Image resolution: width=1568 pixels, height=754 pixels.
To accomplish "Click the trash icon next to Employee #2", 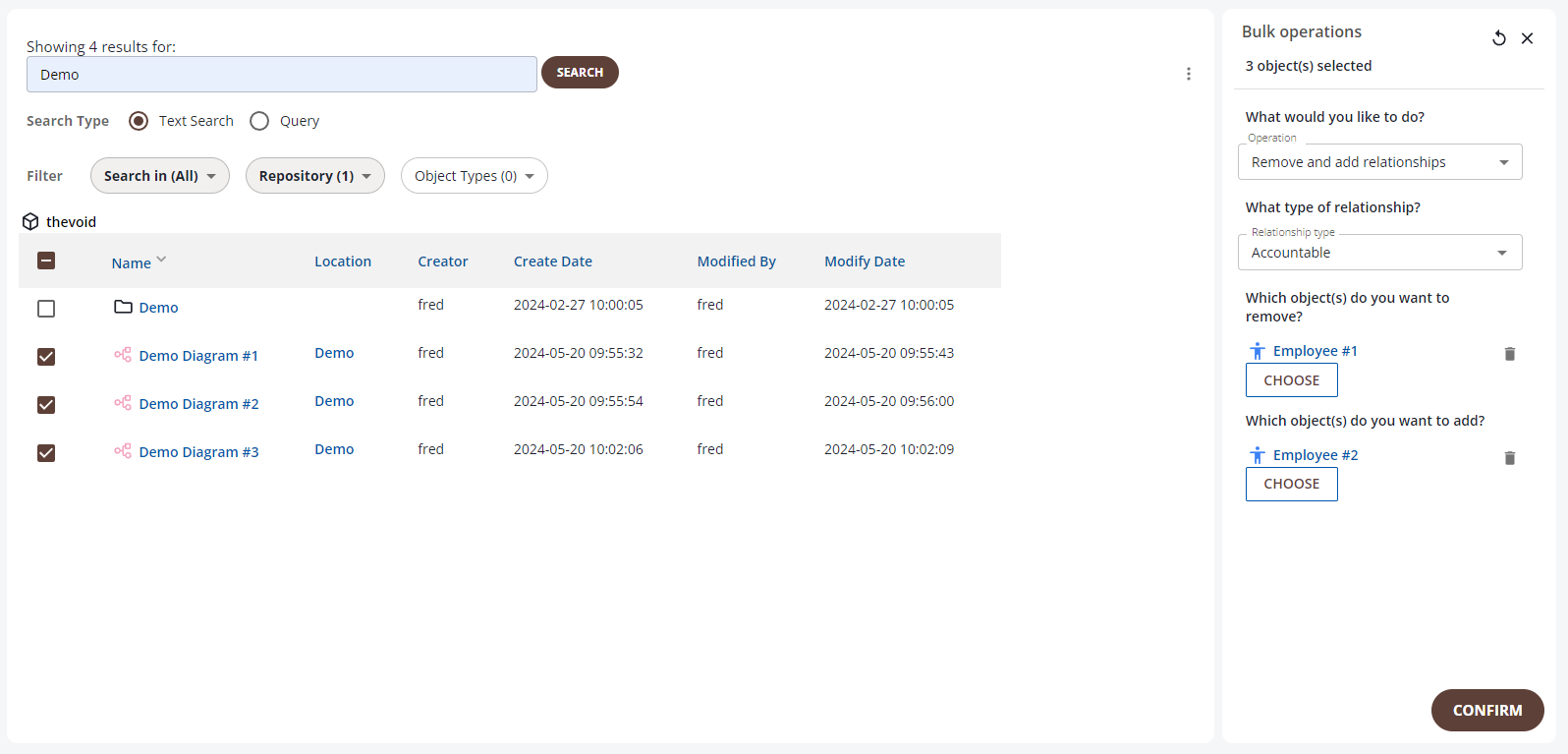I will point(1510,458).
